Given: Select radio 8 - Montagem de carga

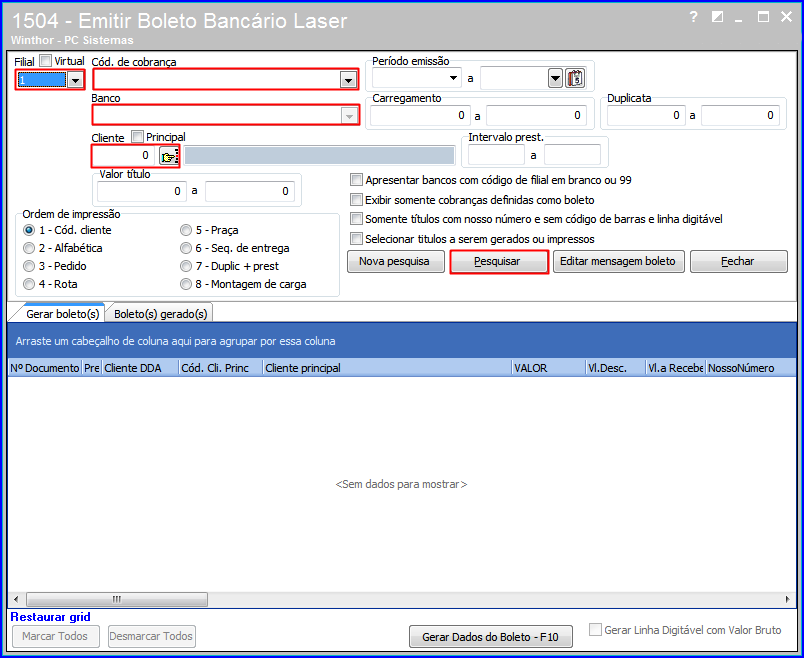Looking at the screenshot, I should 186,284.
